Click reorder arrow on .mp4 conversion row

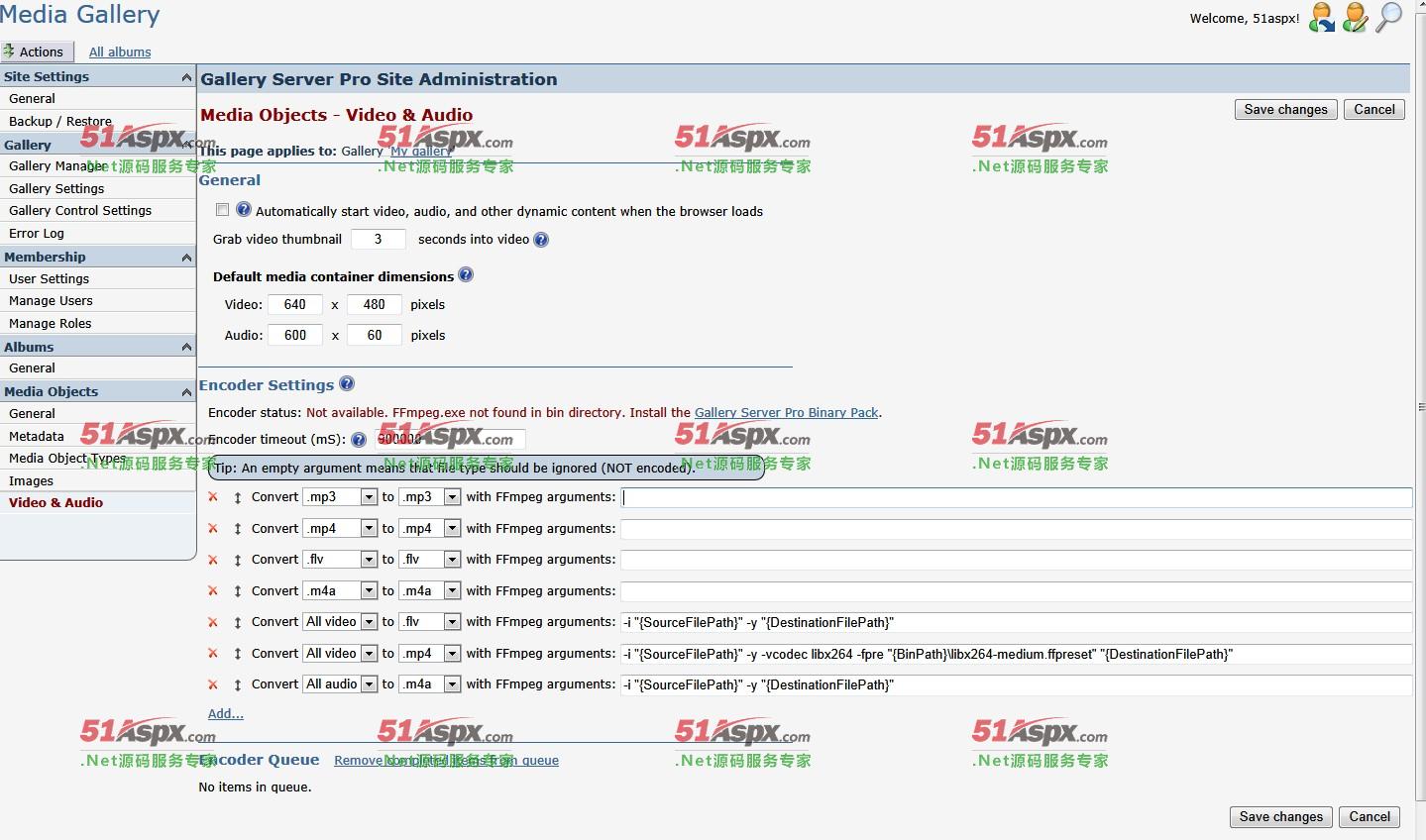(238, 529)
